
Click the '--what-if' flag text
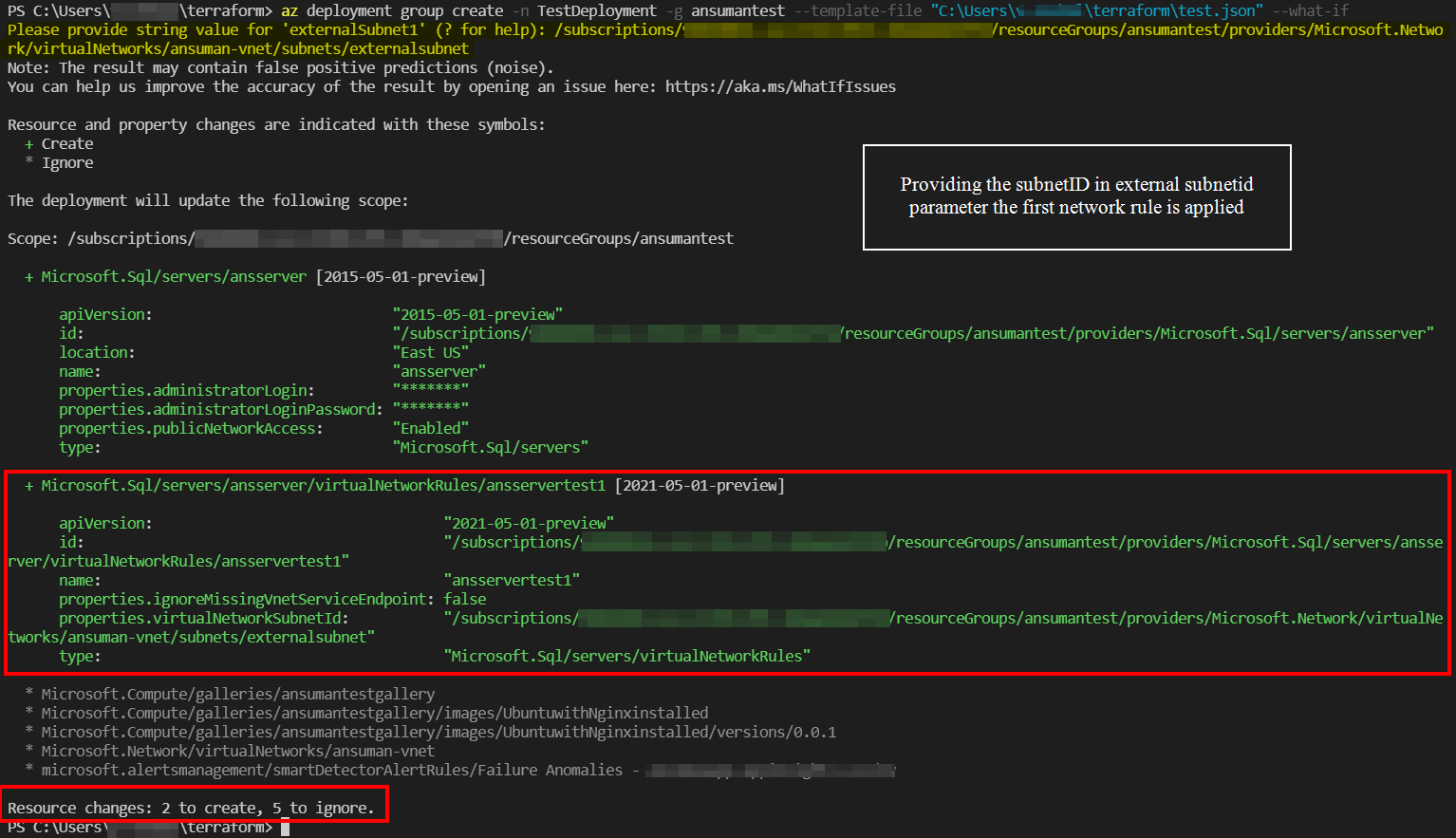(1310, 10)
